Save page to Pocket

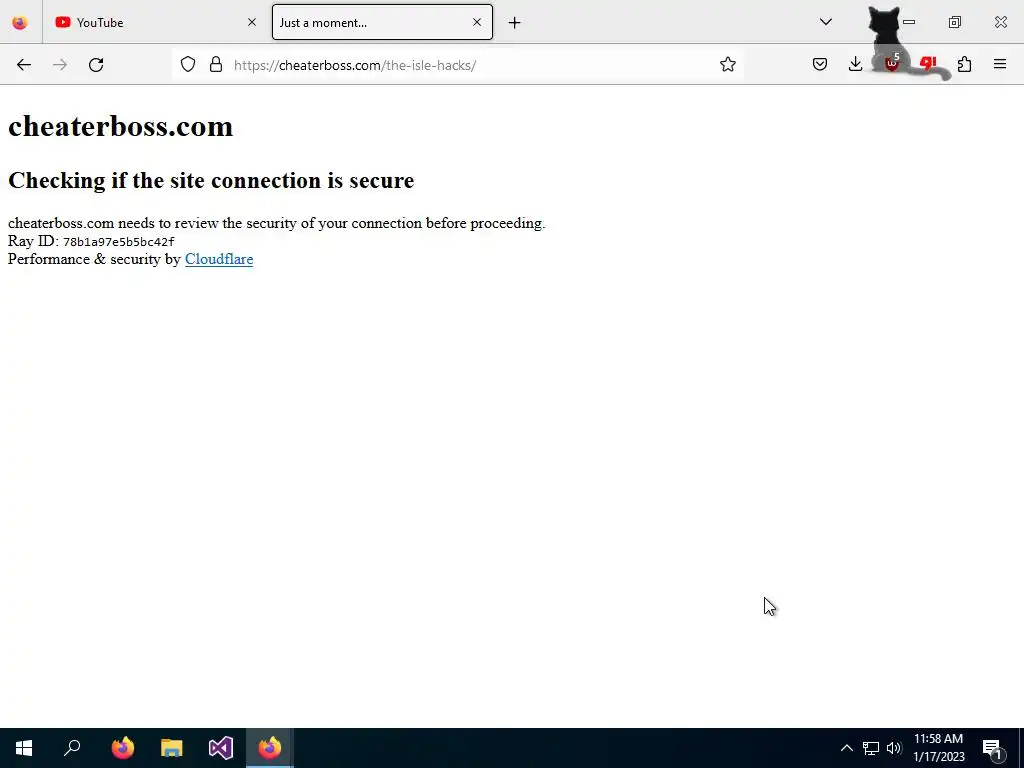[x=820, y=64]
